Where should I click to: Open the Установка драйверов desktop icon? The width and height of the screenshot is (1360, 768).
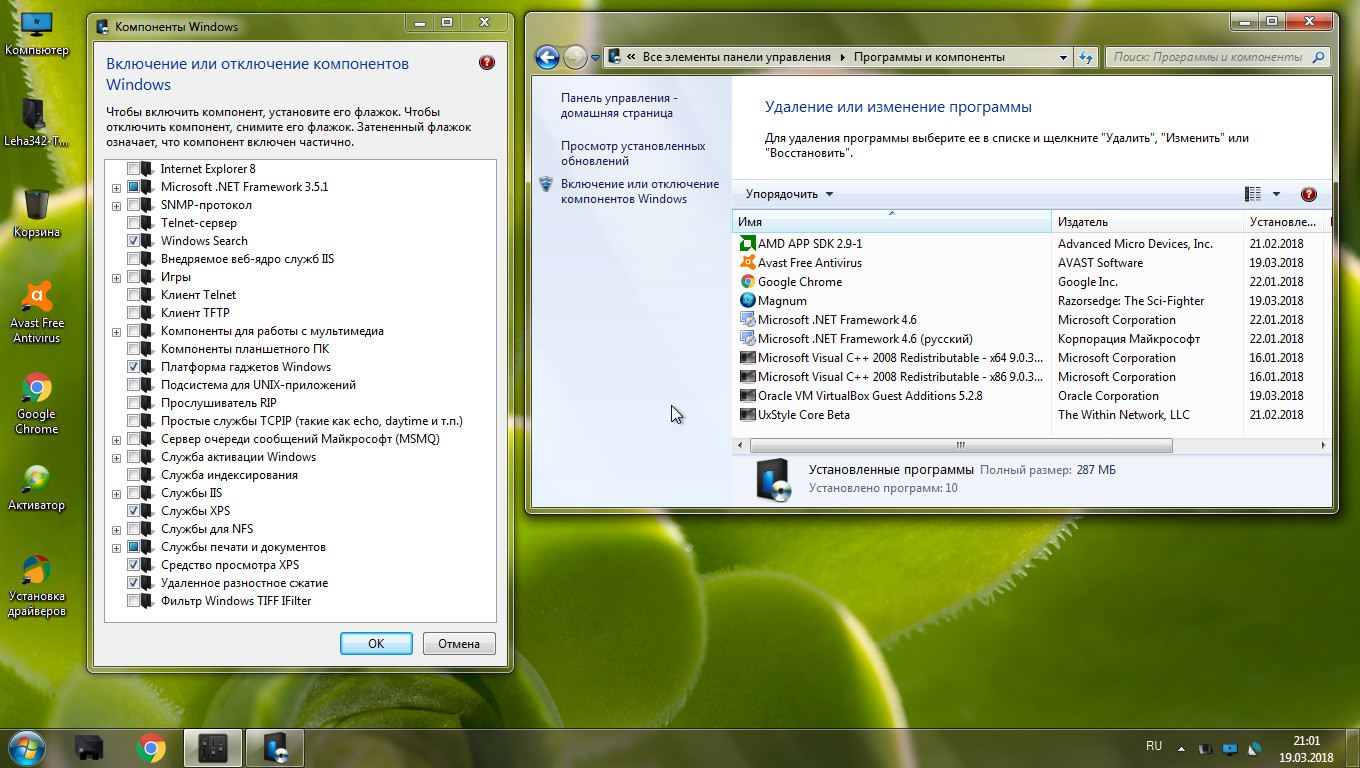tap(37, 586)
